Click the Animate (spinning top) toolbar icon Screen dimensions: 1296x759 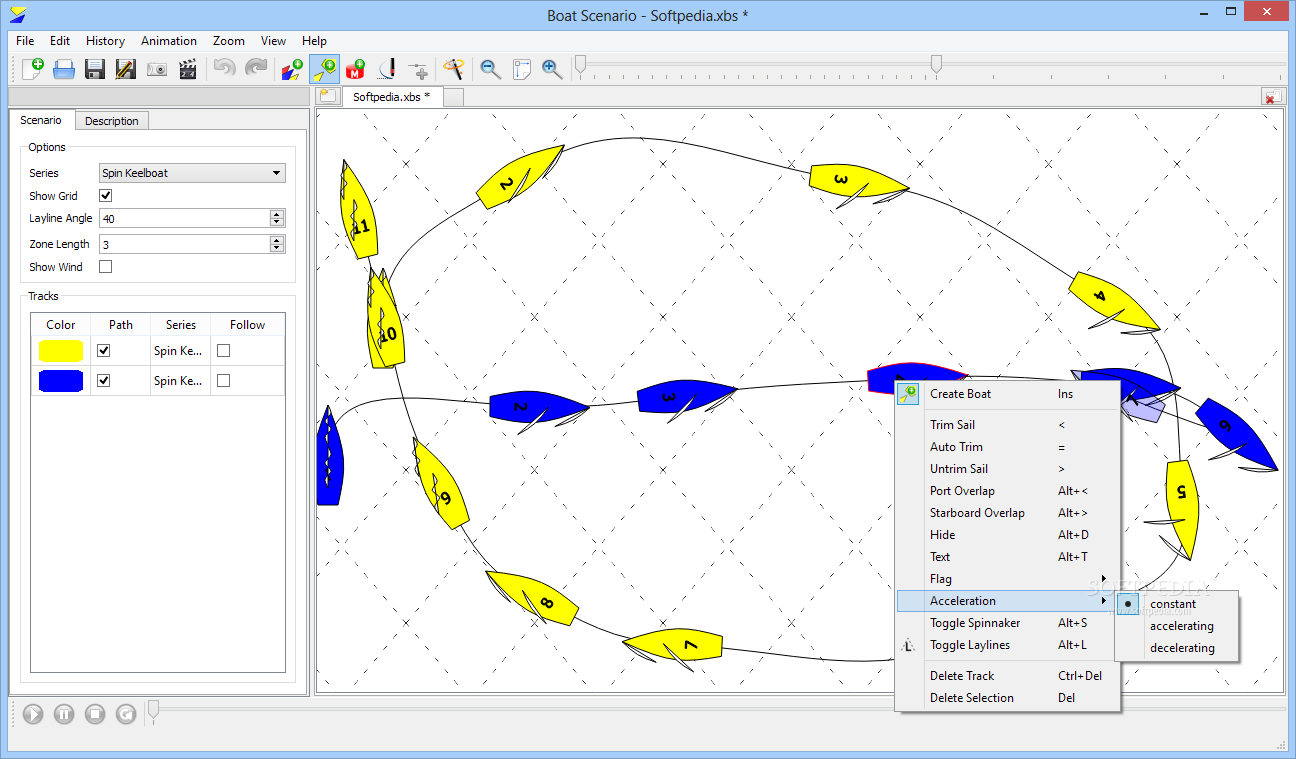click(454, 69)
